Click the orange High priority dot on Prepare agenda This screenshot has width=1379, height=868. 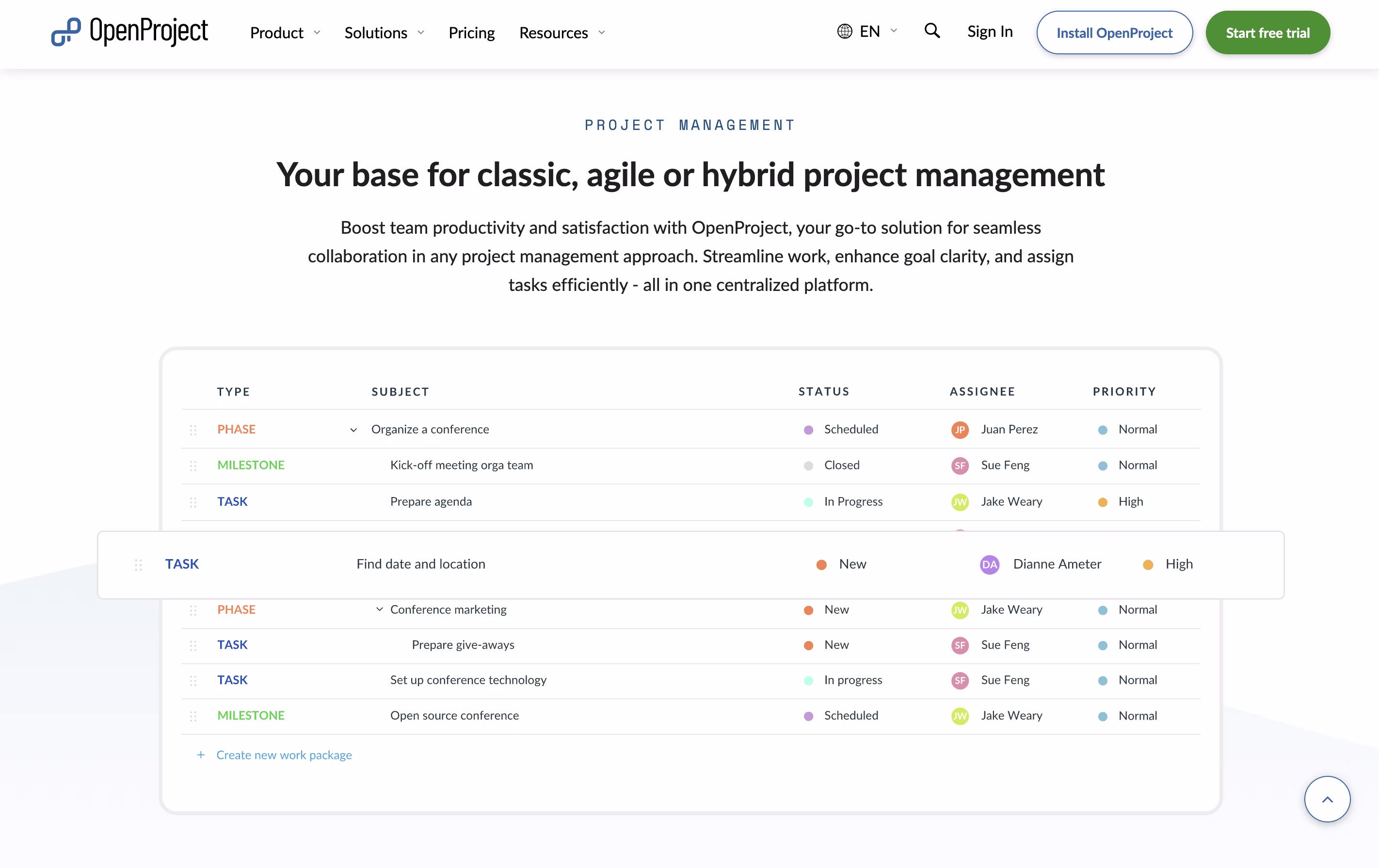[x=1103, y=502]
